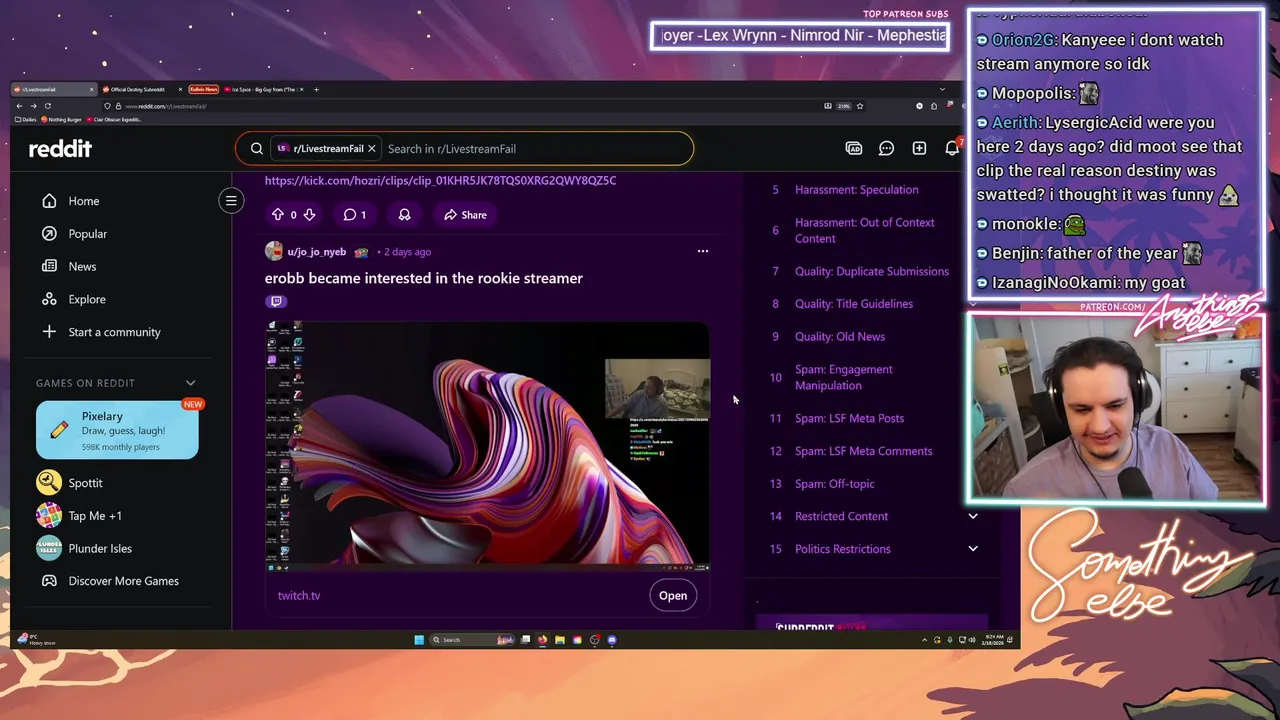Open a new browser tab

(317, 89)
